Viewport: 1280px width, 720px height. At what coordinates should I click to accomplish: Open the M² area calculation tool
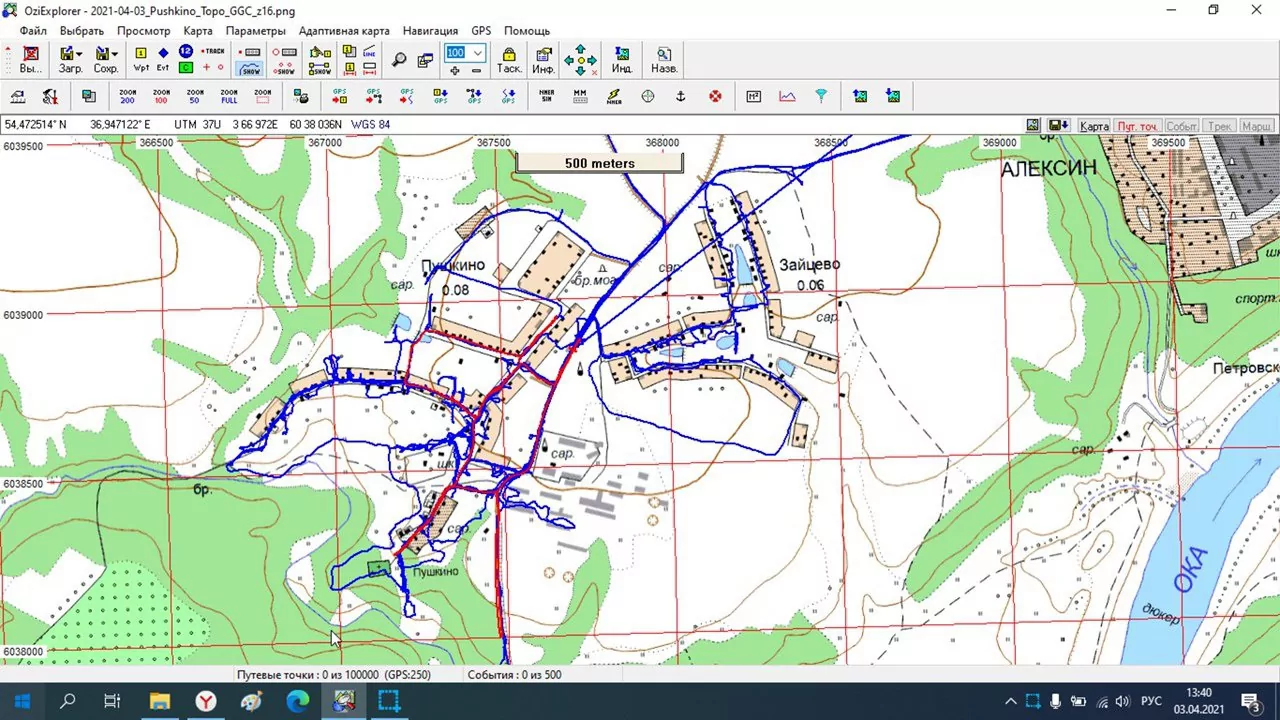(x=754, y=96)
